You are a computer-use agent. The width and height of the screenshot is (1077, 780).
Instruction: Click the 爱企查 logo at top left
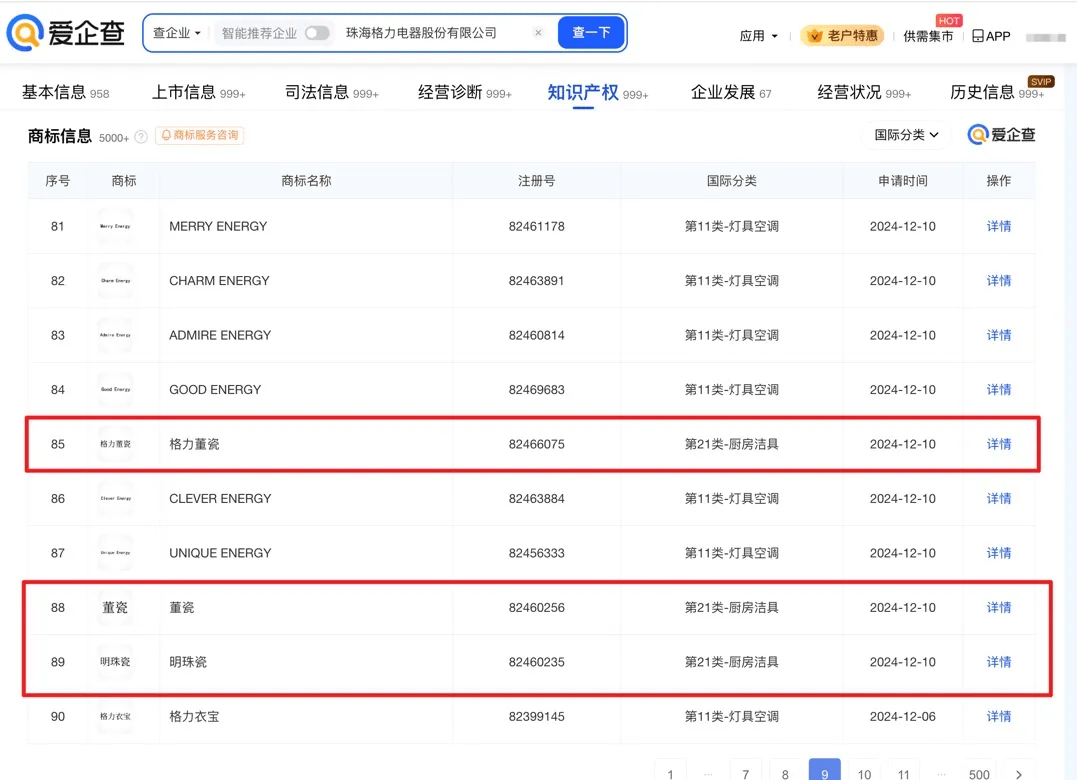66,32
